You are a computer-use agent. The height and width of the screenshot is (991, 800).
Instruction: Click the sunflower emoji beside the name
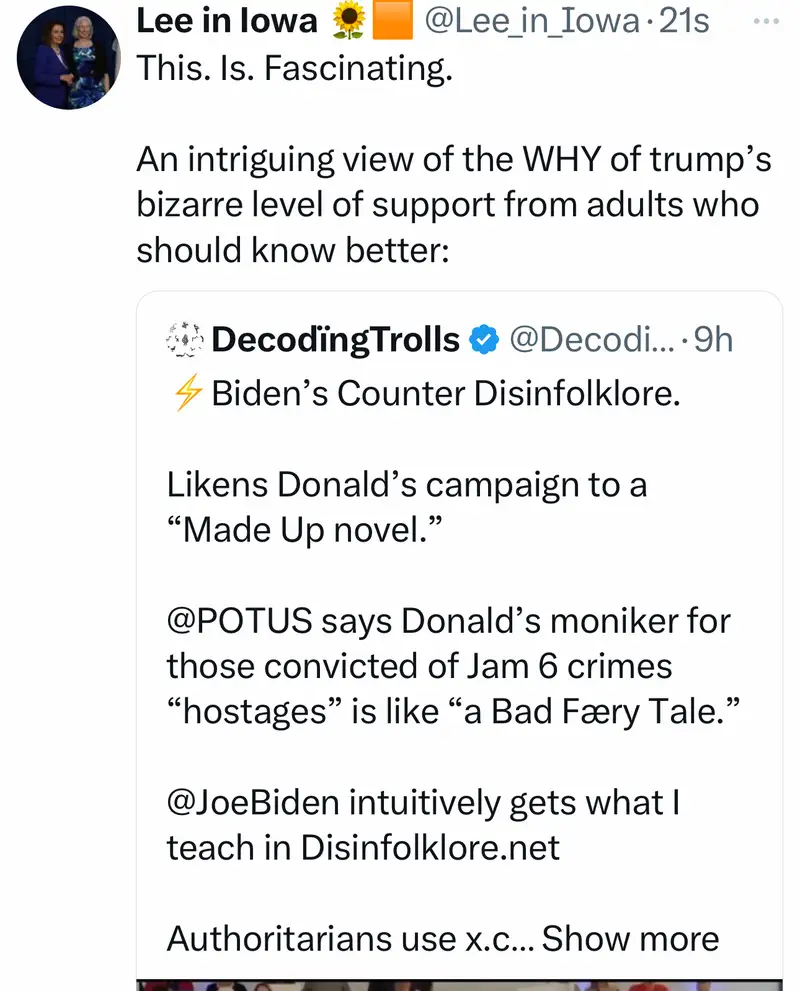coord(348,20)
